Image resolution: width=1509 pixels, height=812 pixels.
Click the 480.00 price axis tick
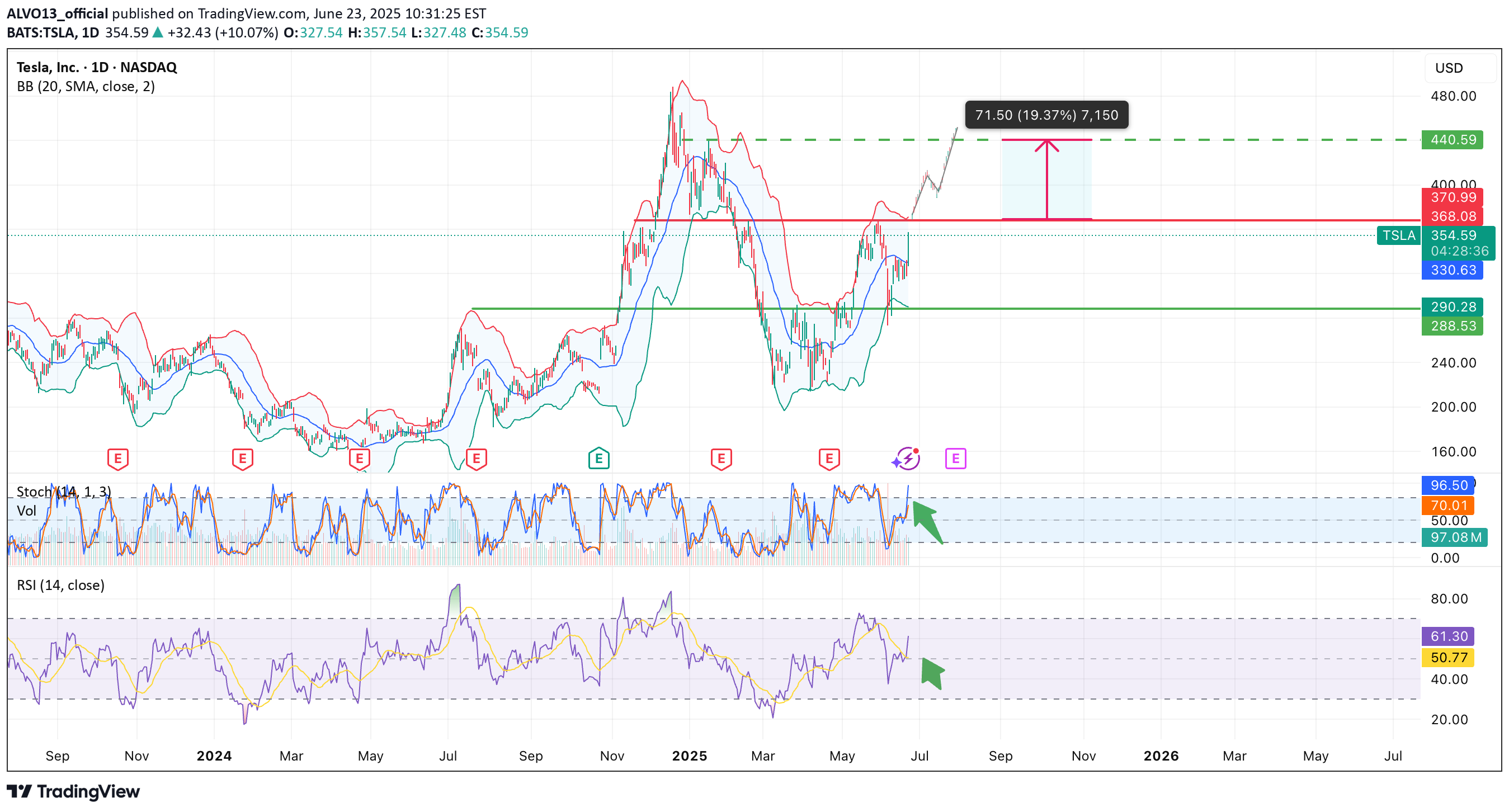[x=1454, y=96]
